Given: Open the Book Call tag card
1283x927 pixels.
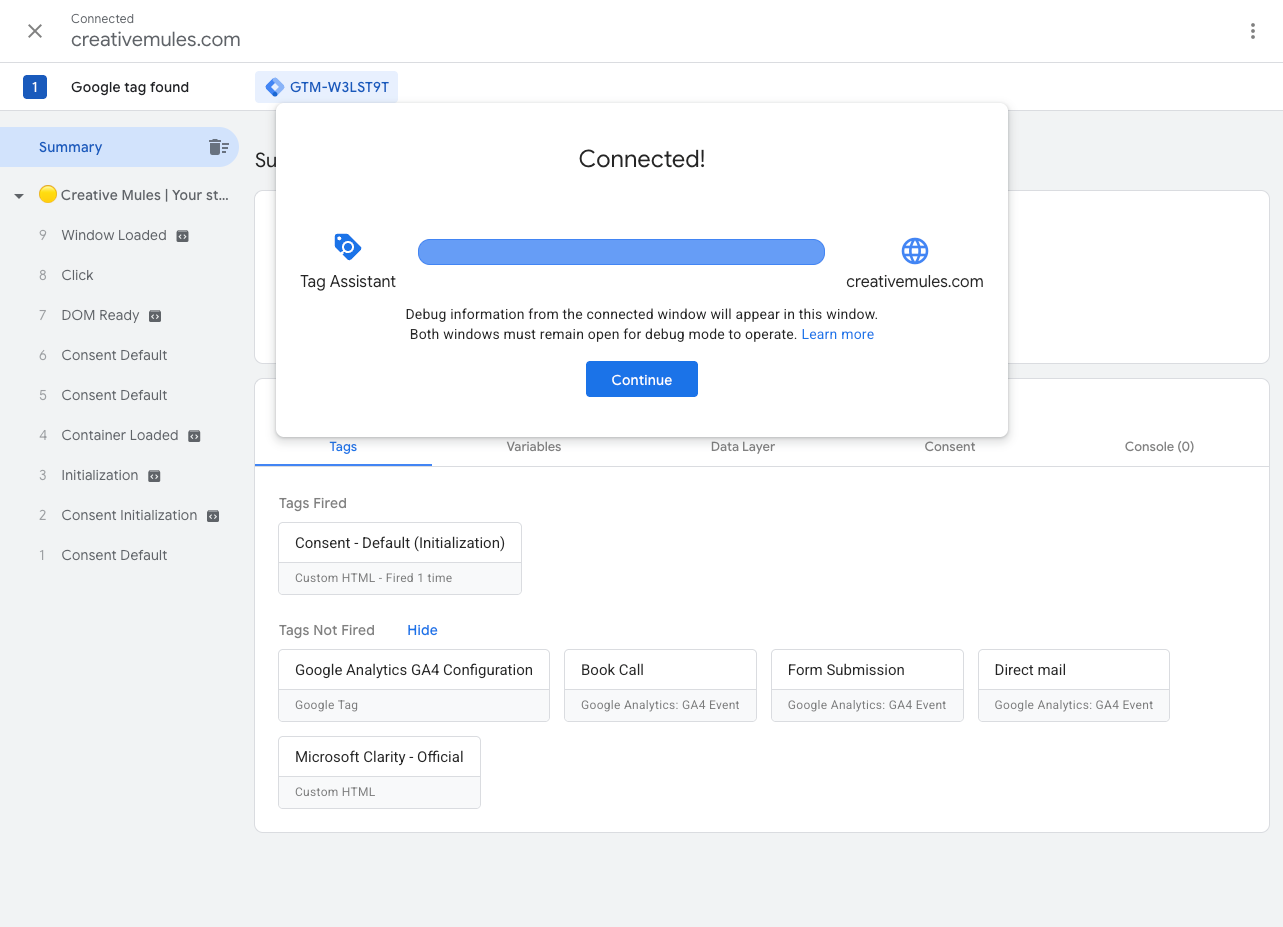Looking at the screenshot, I should (660, 685).
